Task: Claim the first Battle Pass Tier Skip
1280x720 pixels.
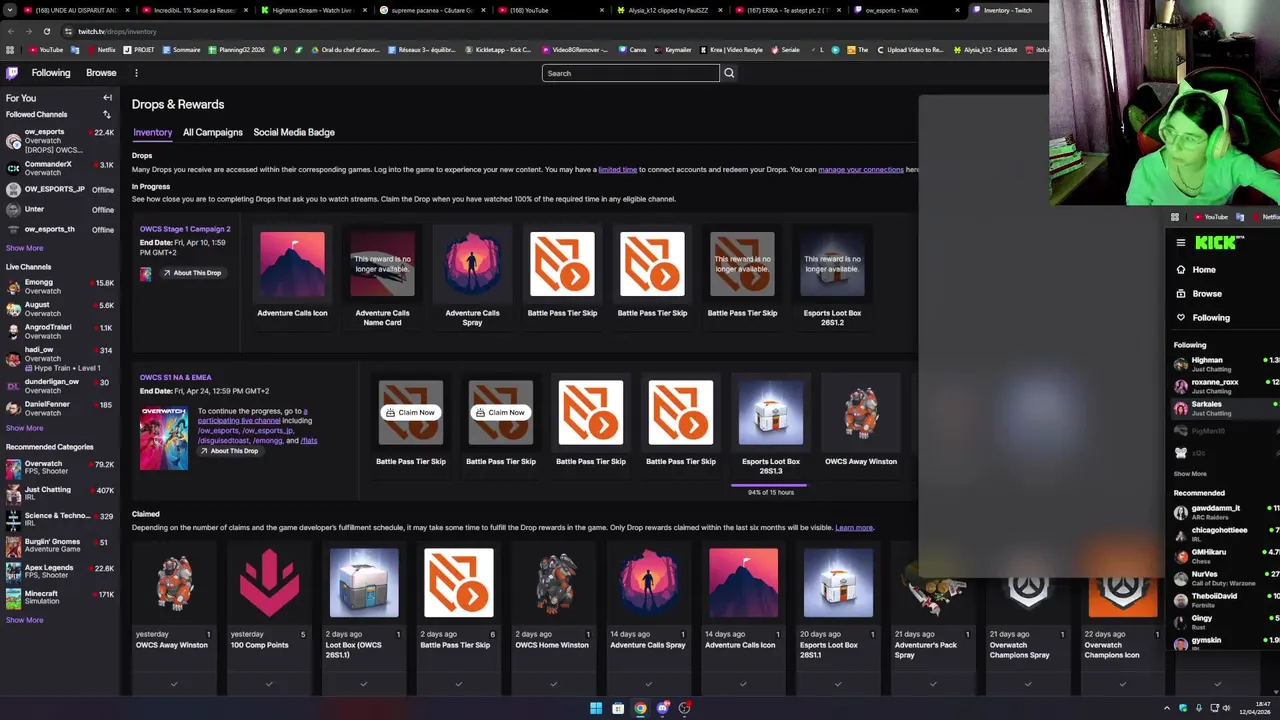Action: tap(411, 412)
